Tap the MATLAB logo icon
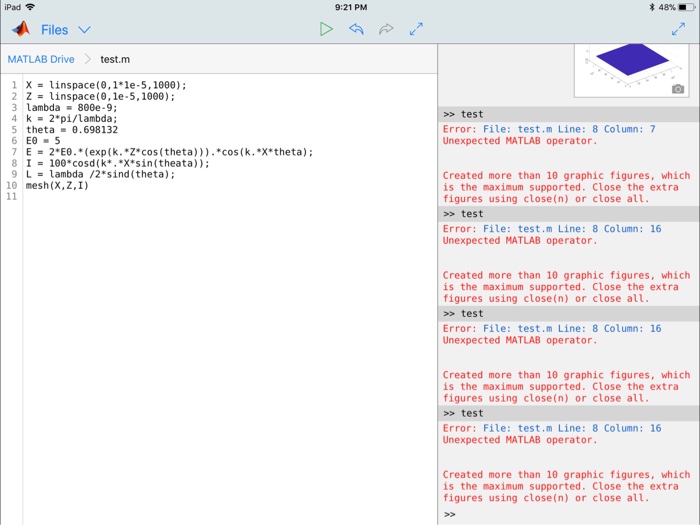This screenshot has height=525, width=700. tap(21, 29)
